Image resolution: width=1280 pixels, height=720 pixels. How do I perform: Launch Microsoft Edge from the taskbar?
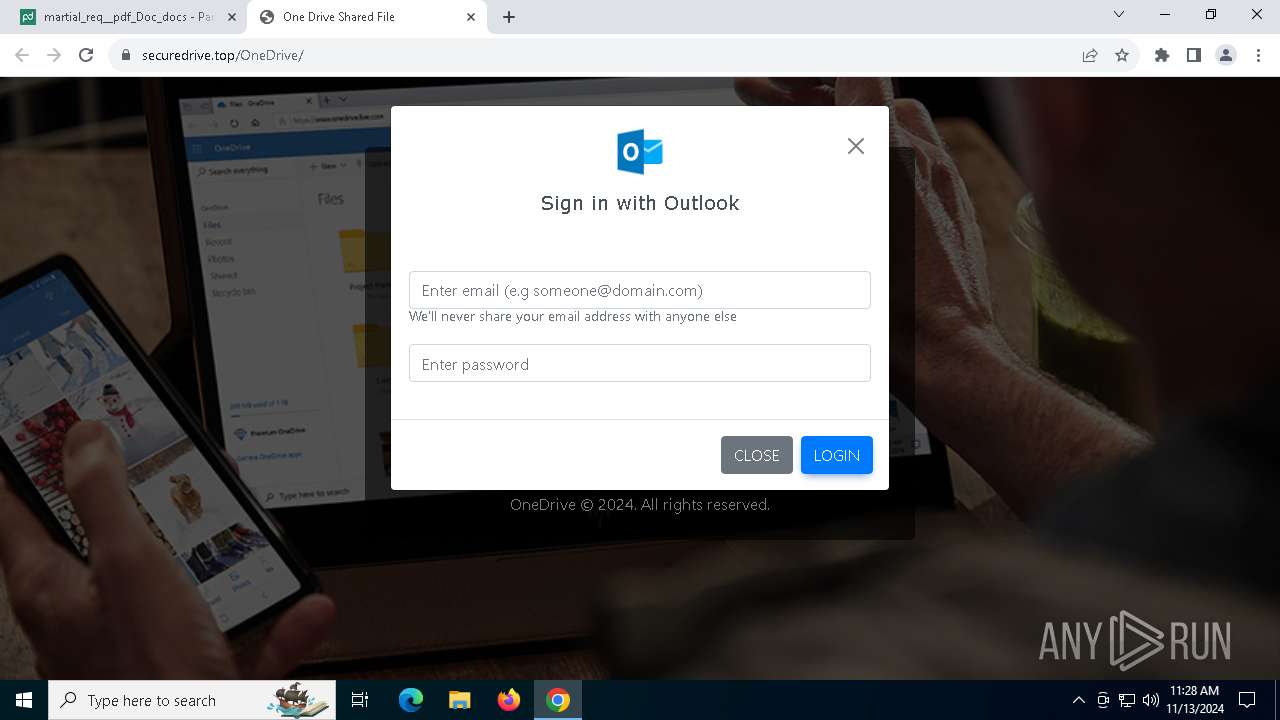(x=411, y=700)
